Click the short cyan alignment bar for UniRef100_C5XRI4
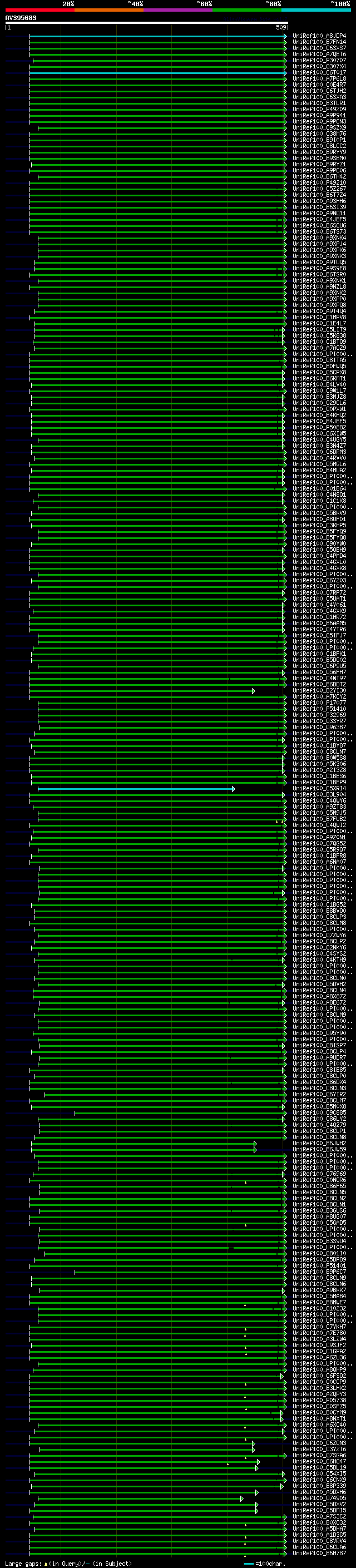 (x=136, y=789)
